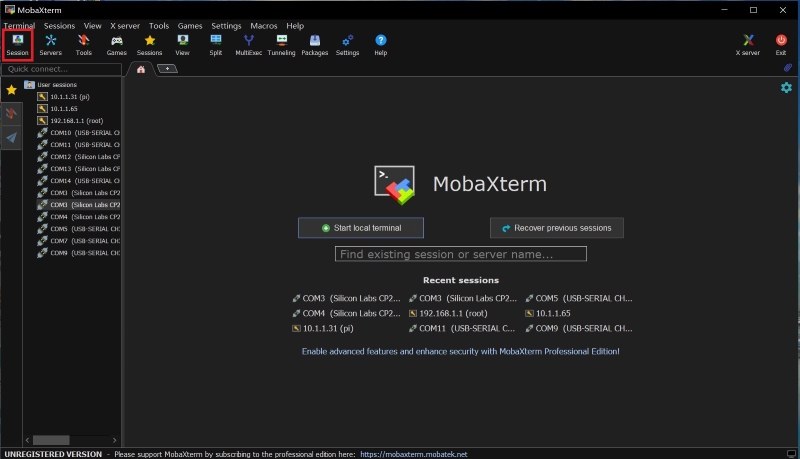Click the paperclip icon at right edge

click(788, 68)
